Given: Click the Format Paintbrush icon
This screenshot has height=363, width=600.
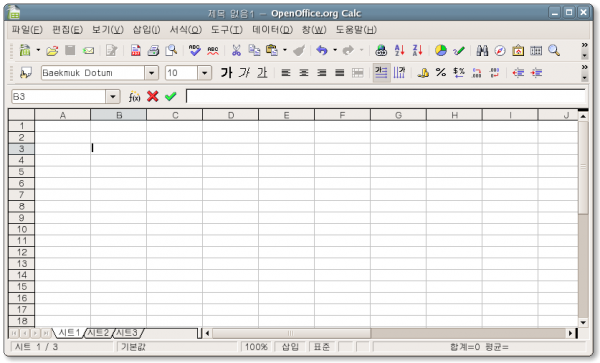Looking at the screenshot, I should coord(299,50).
